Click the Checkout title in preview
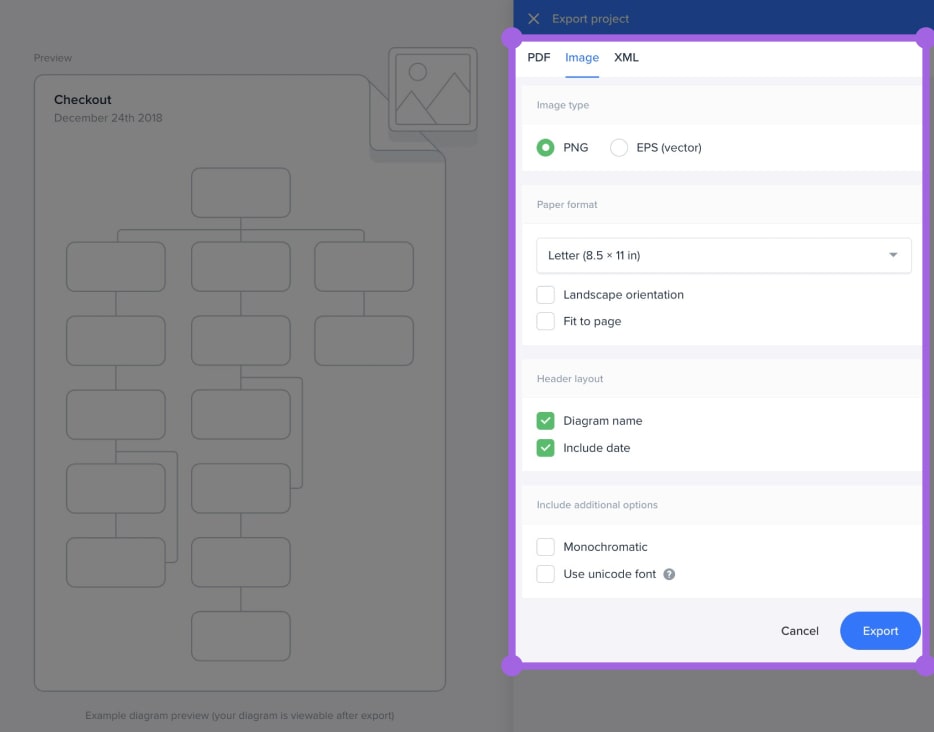 83,100
